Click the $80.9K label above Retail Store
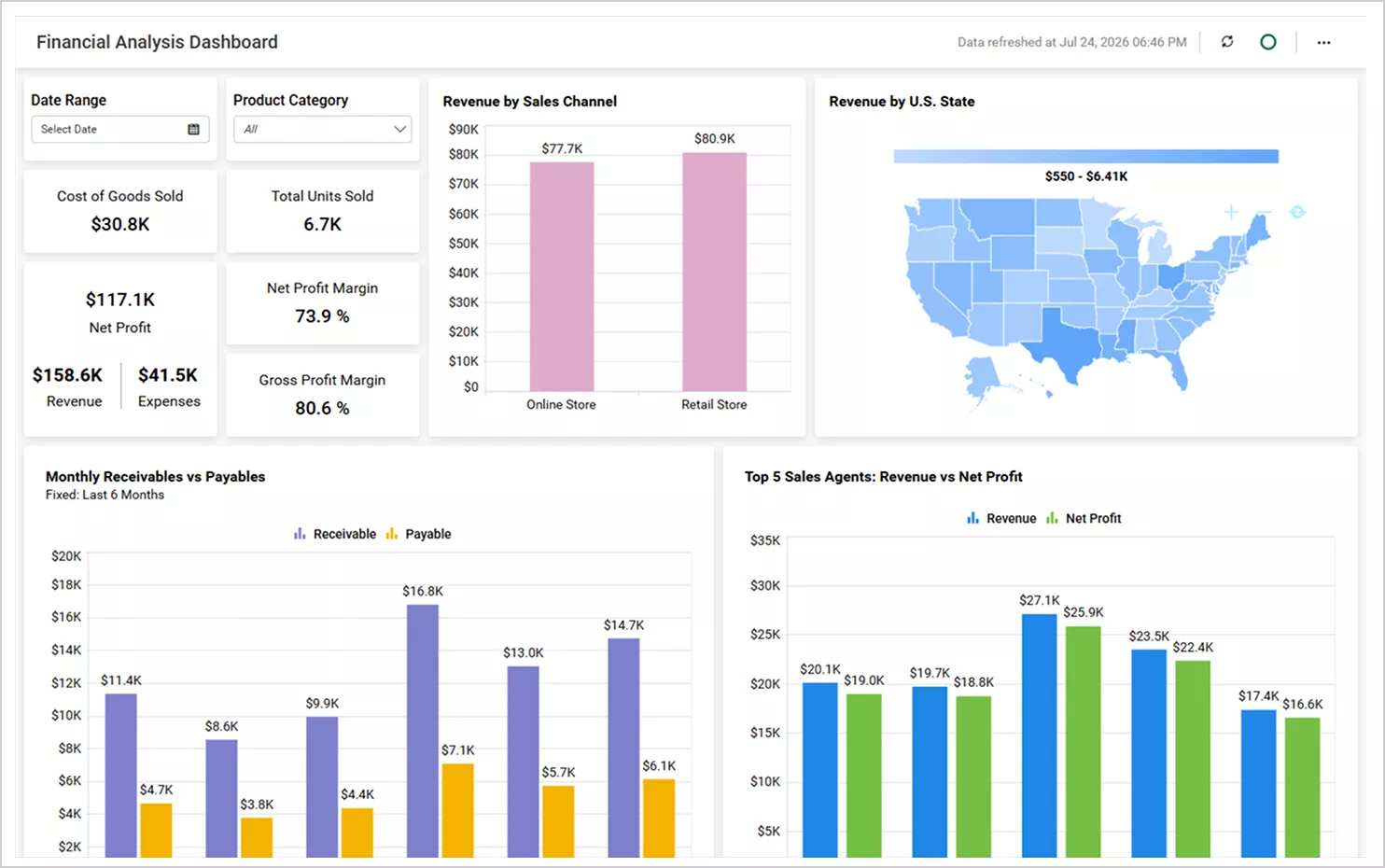Viewport: 1385px width, 868px height. 715,138
